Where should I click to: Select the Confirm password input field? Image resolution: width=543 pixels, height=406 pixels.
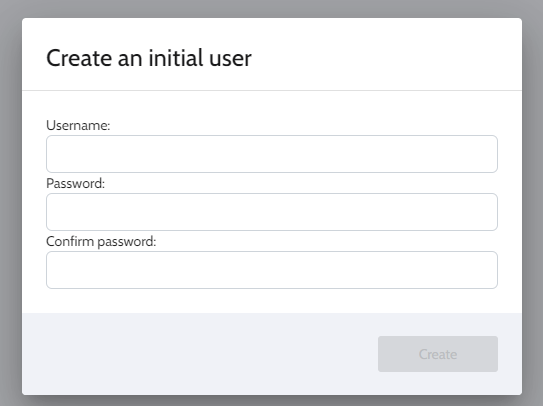tap(272, 270)
